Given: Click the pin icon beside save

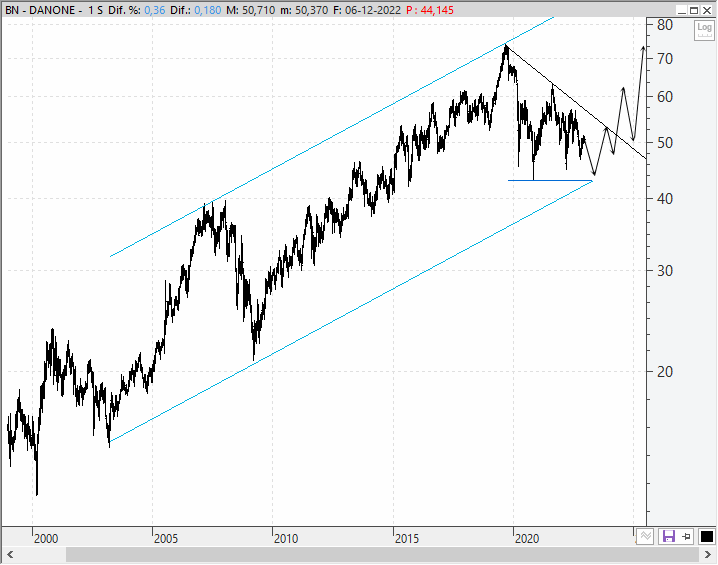Looking at the screenshot, I should pyautogui.click(x=686, y=536).
